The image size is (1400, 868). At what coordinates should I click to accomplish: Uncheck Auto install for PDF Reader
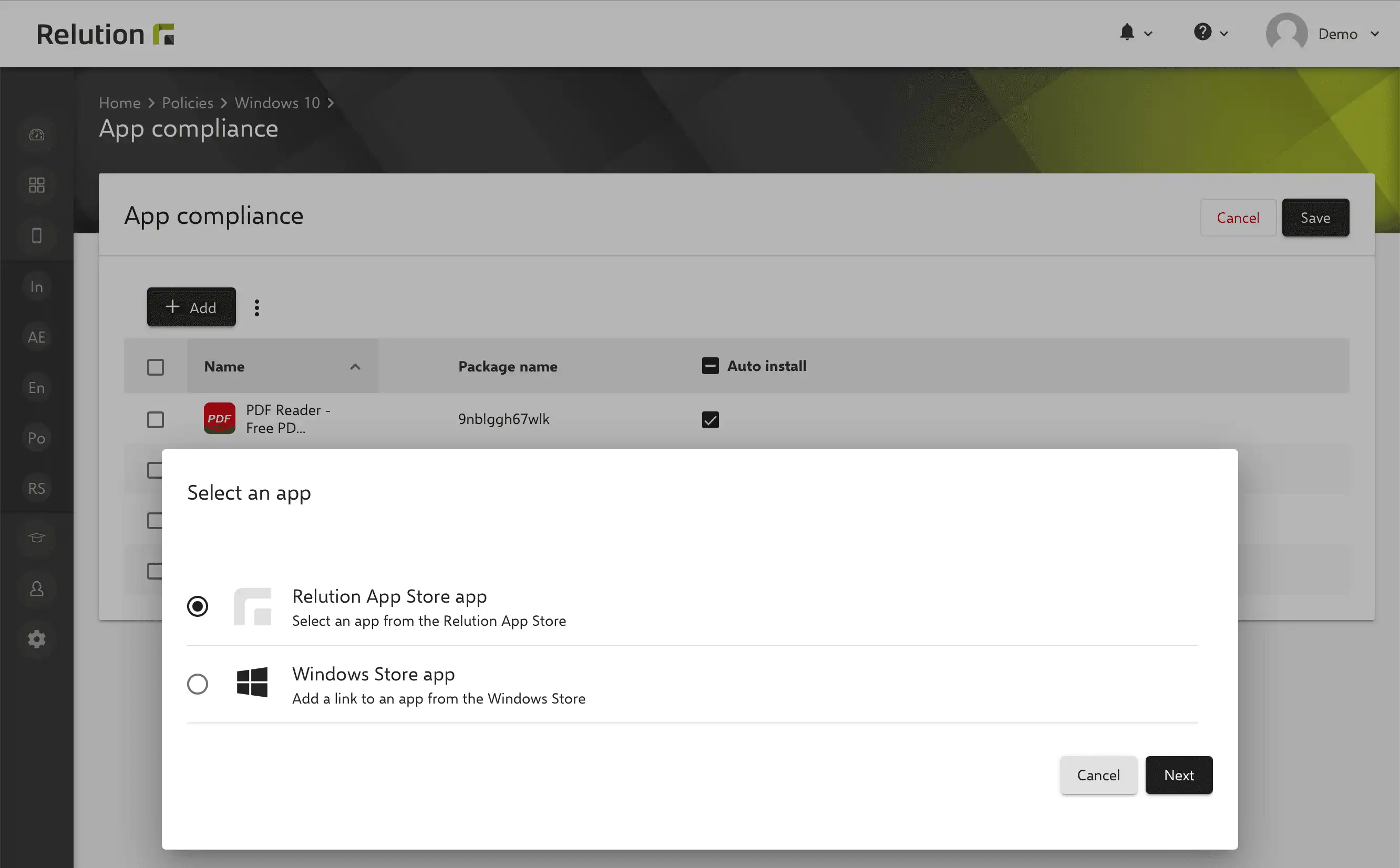tap(710, 420)
